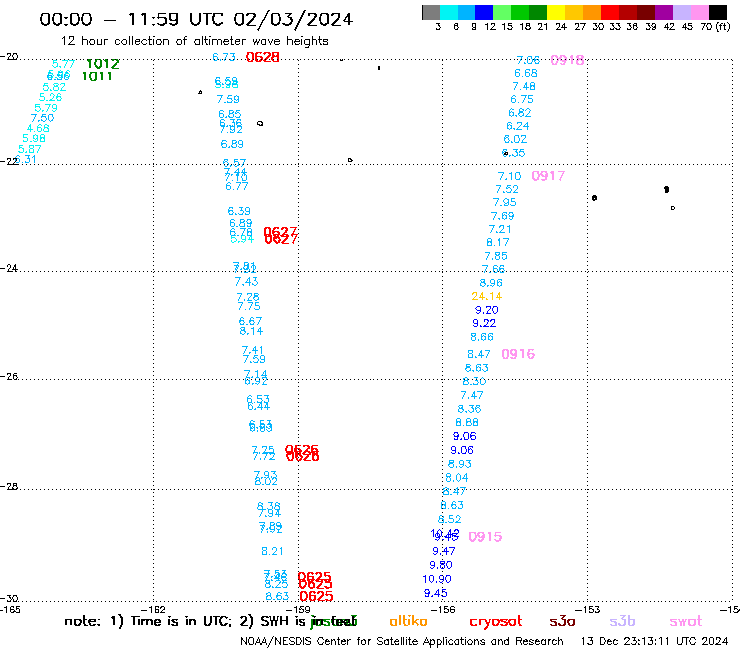Click the 9.22 wave height value
The image size is (740, 650).
click(x=484, y=323)
